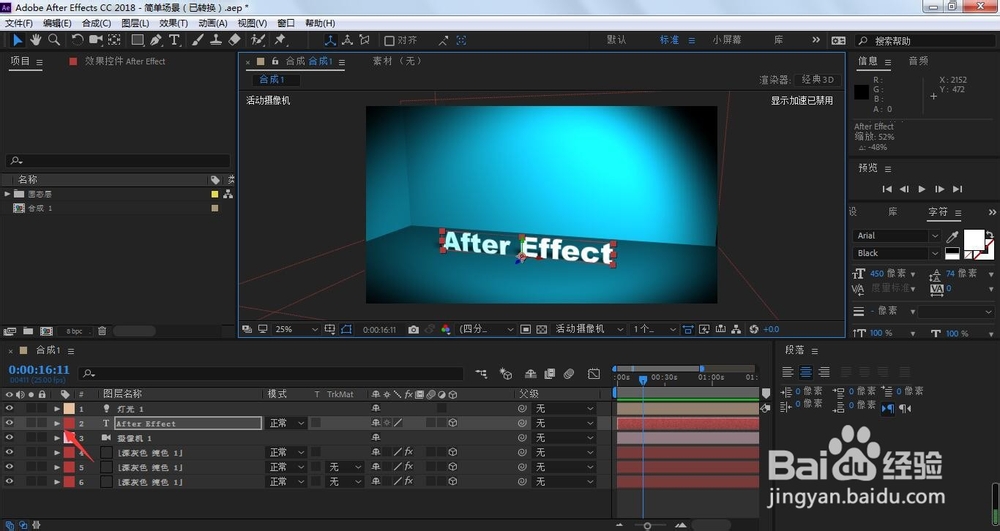Switch to World Axis mode
This screenshot has height=531, width=1000.
click(347, 40)
